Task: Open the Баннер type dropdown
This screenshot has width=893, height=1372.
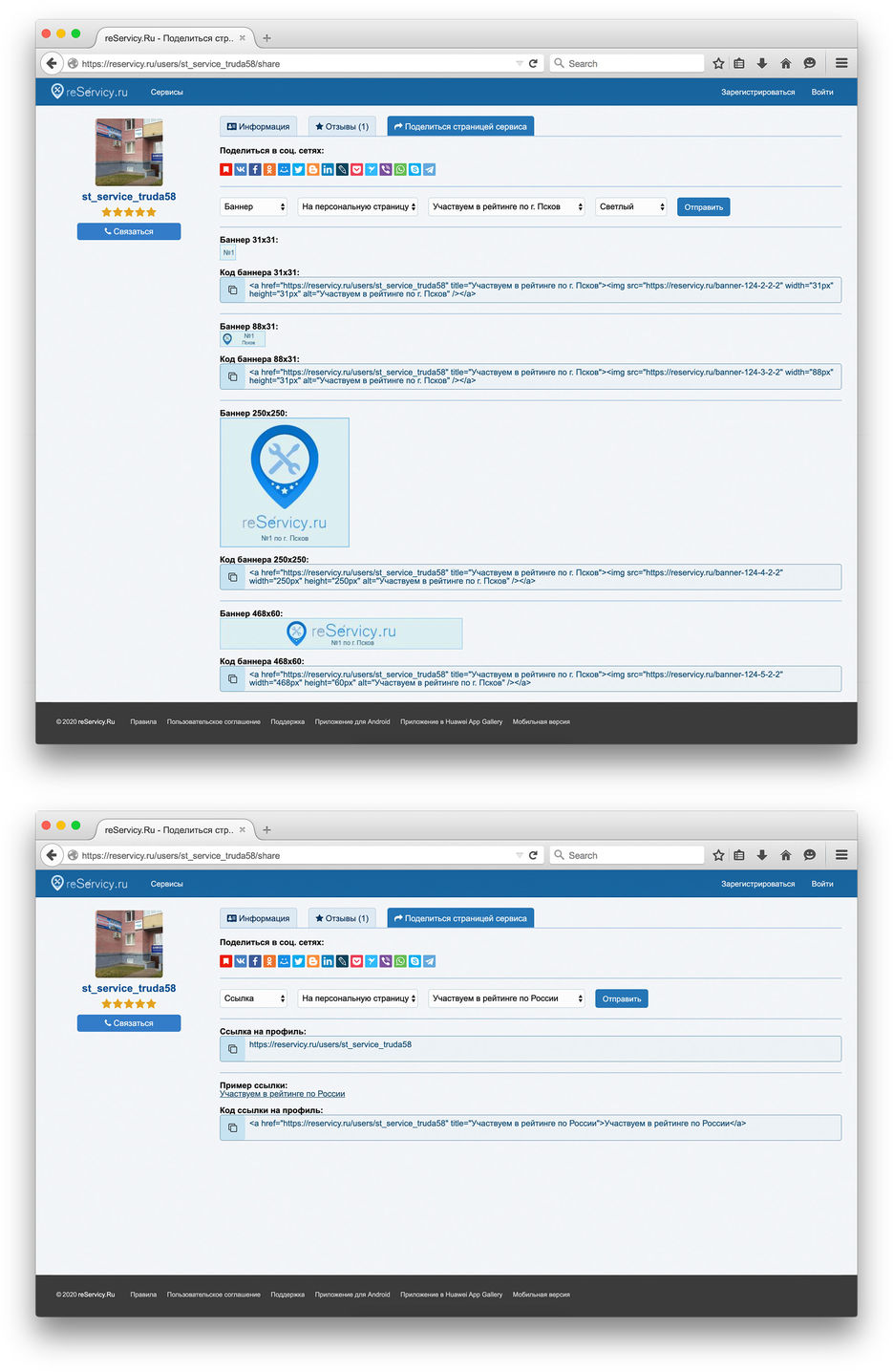Action: click(x=254, y=207)
